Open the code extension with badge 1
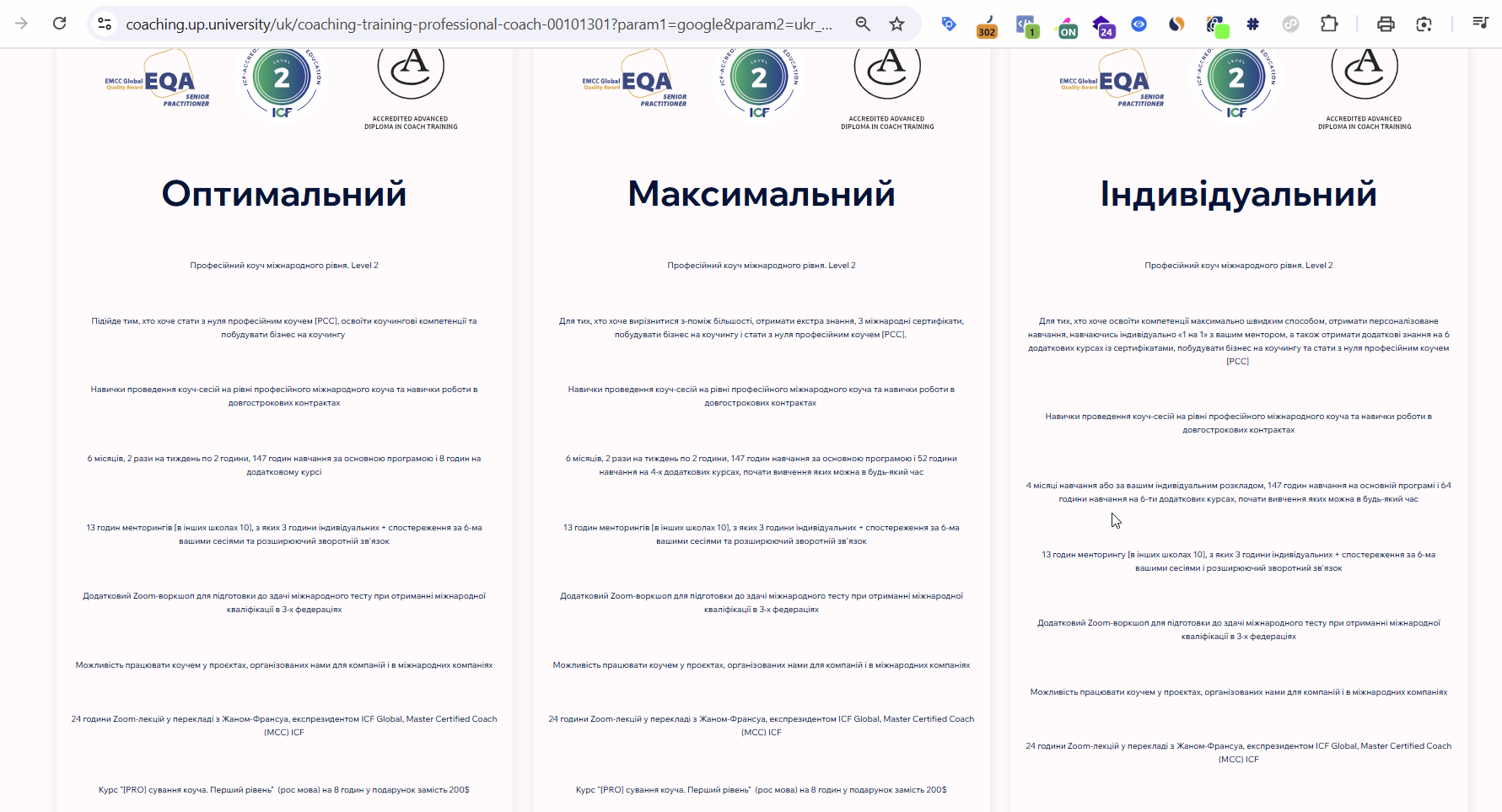1502x812 pixels. click(1026, 25)
